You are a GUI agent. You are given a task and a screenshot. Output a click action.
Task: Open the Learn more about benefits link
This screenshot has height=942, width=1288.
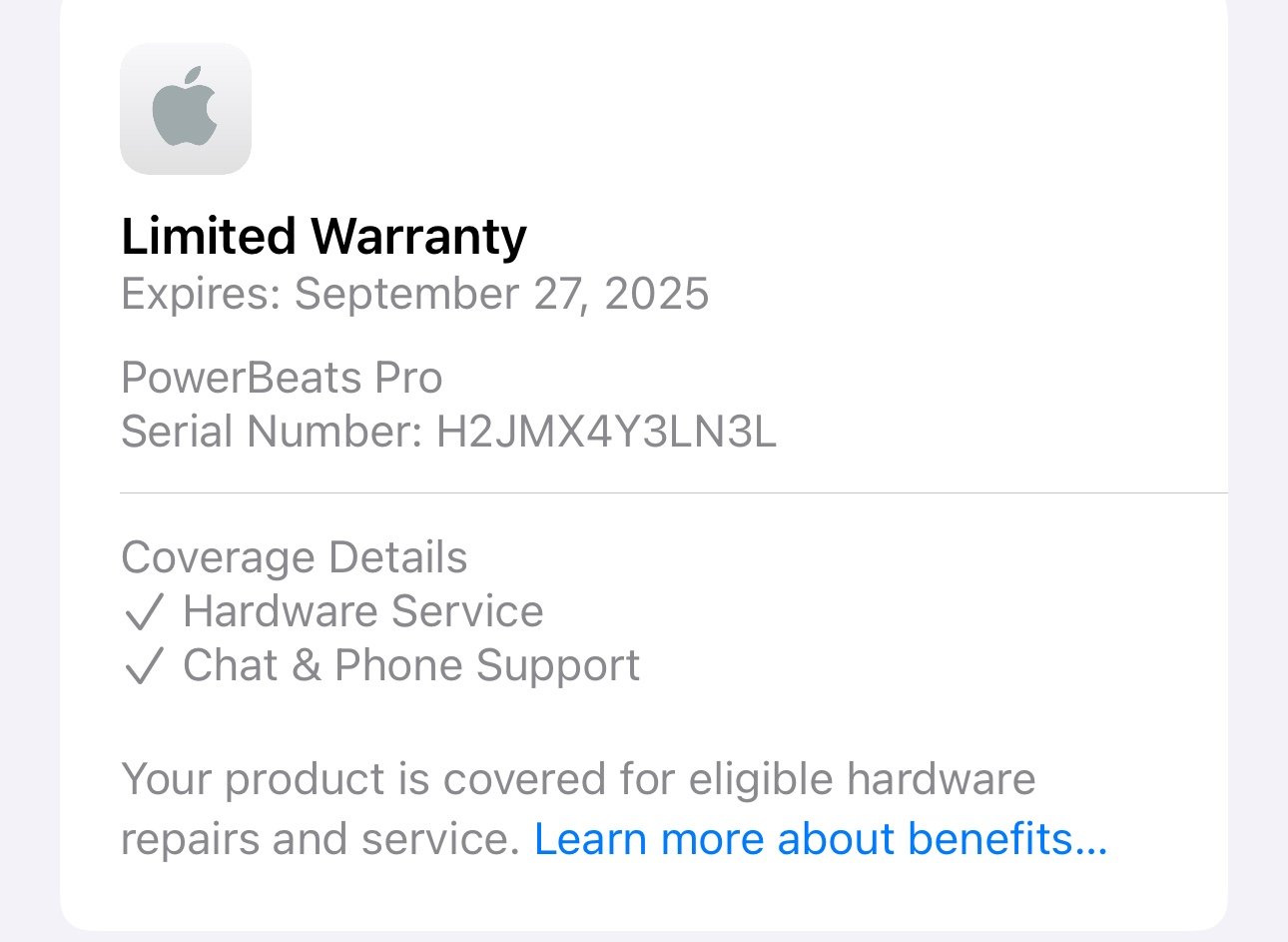[x=821, y=839]
